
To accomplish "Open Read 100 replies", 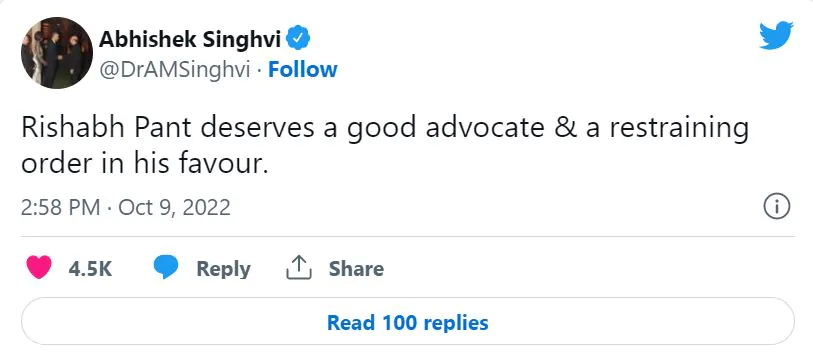I will (x=408, y=322).
